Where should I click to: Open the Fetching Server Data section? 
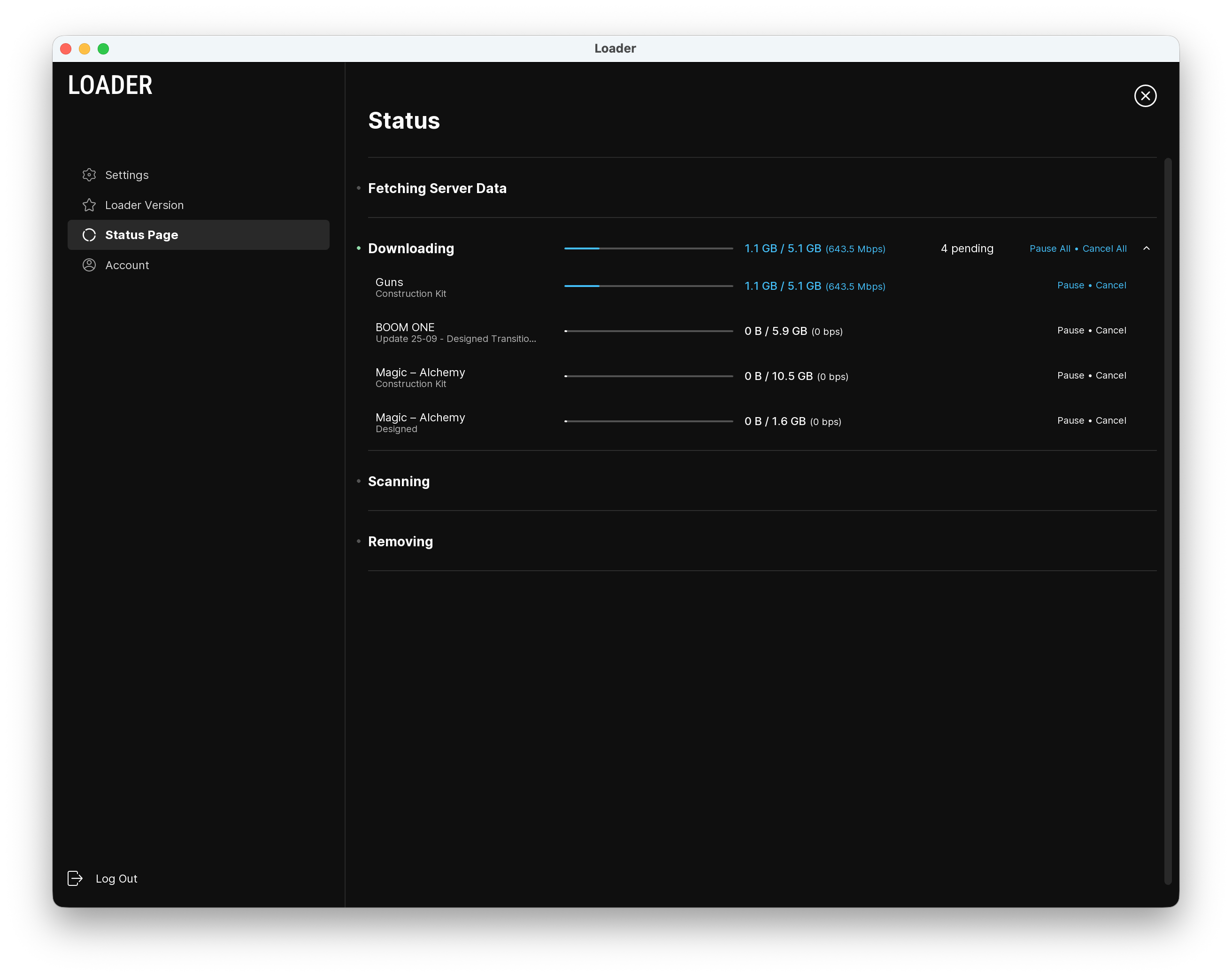coord(437,189)
